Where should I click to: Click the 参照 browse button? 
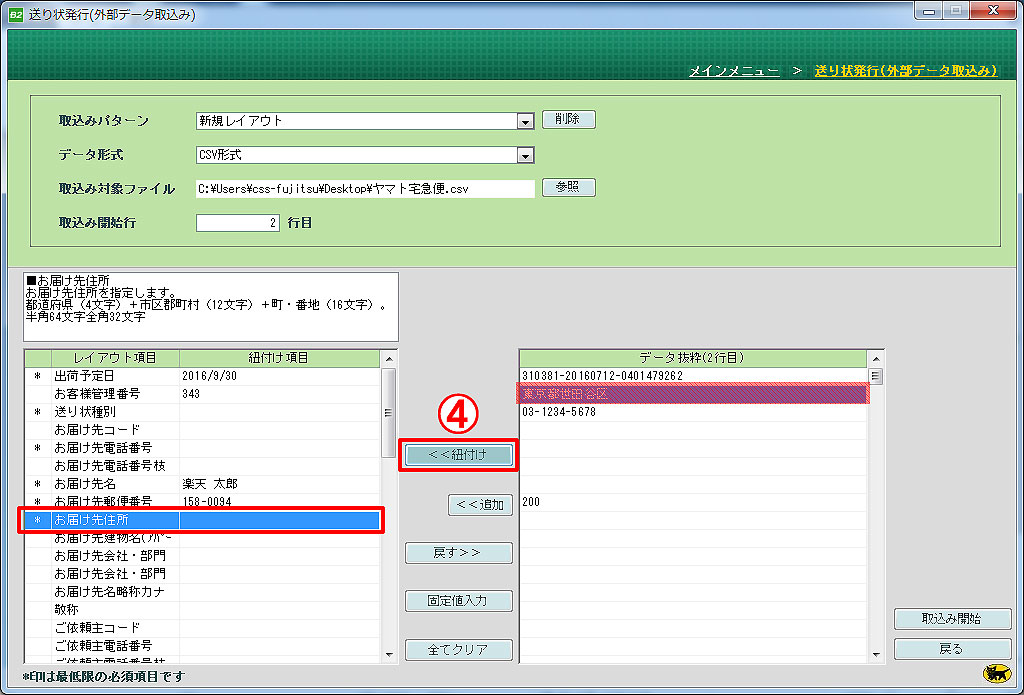click(568, 188)
